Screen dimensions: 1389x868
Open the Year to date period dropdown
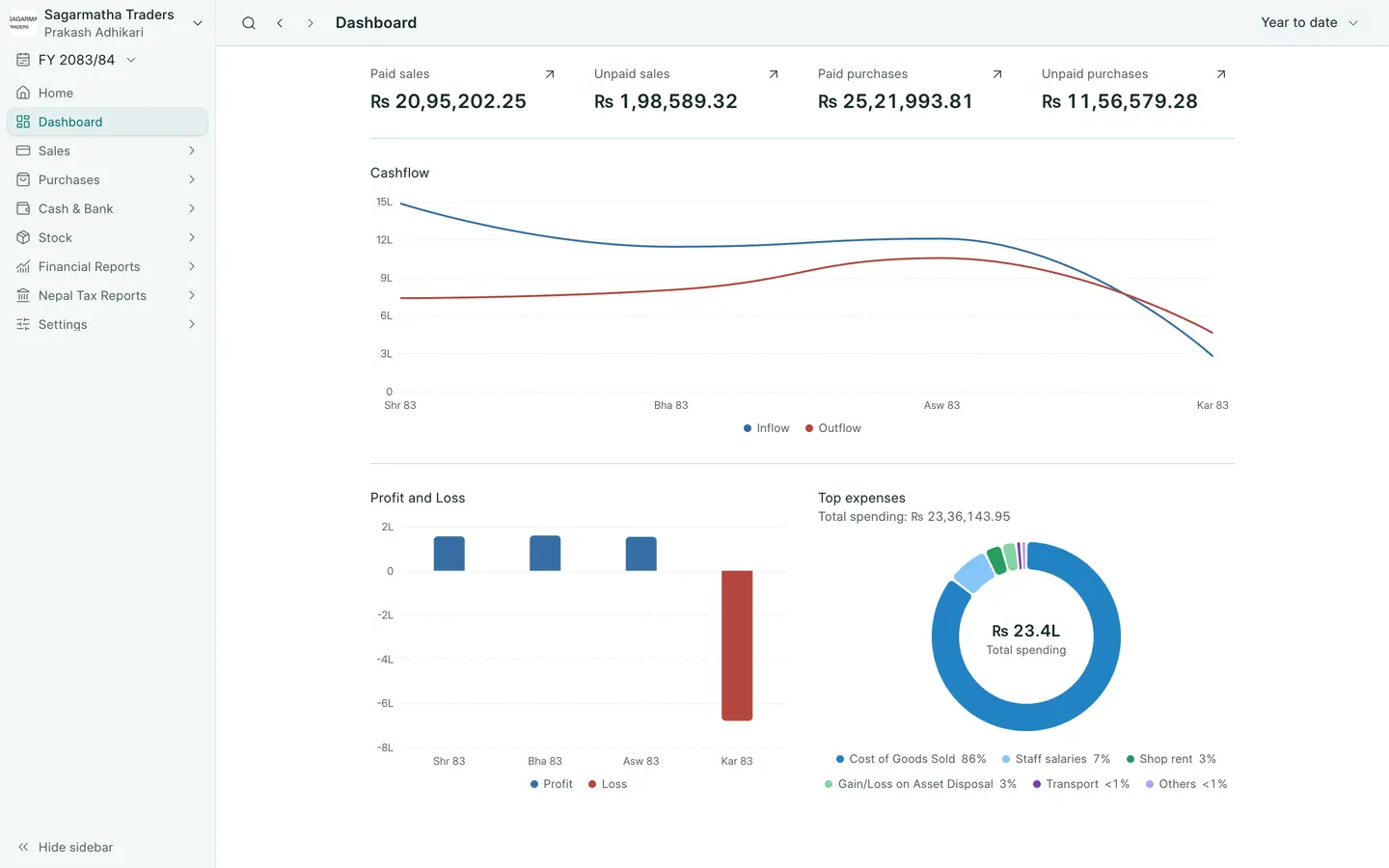pos(1310,22)
